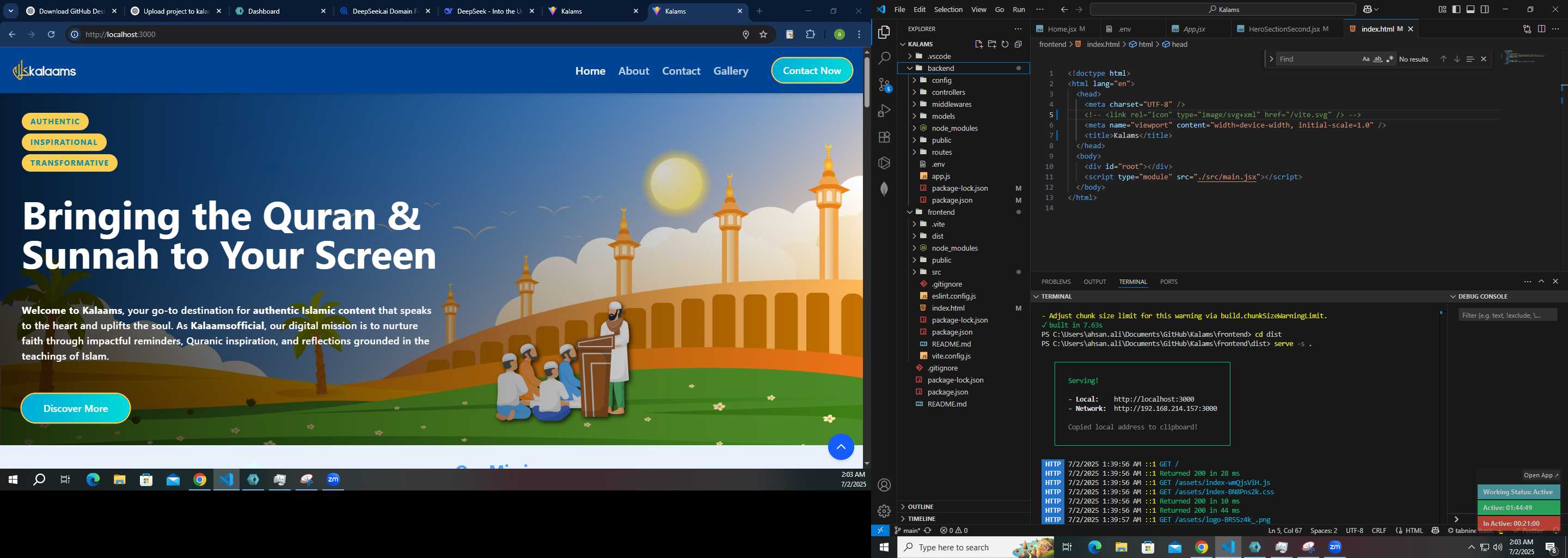The width and height of the screenshot is (1568, 558).
Task: Click the Debug Console filter input
Action: click(x=1508, y=315)
